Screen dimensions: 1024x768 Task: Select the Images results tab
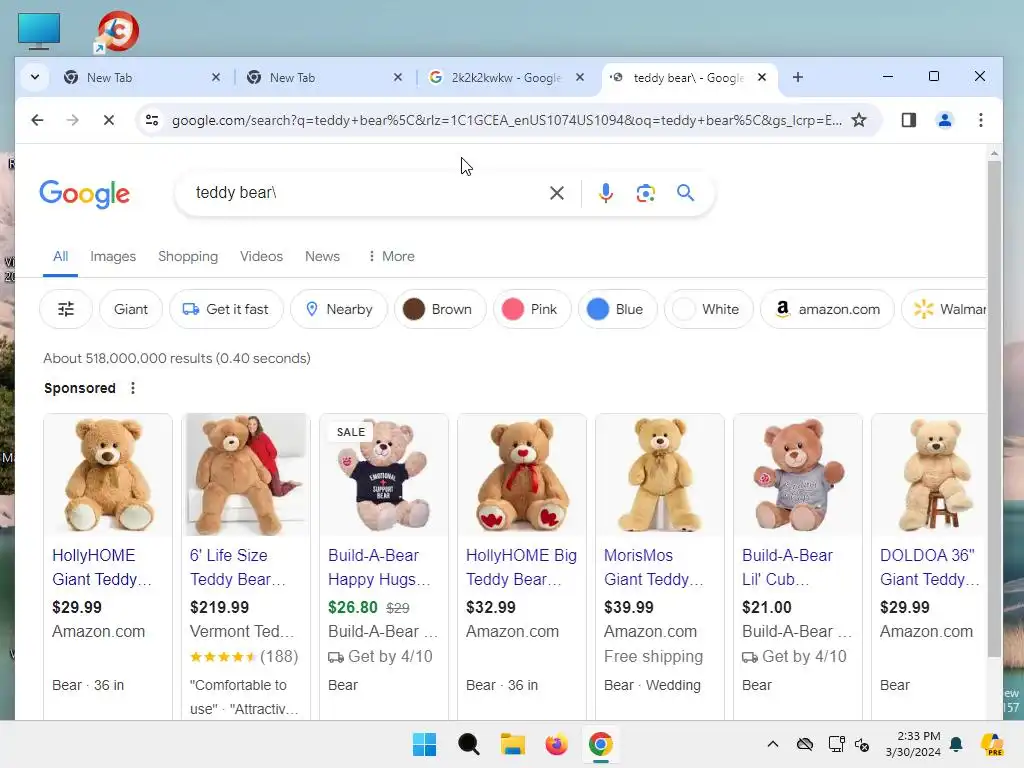113,256
